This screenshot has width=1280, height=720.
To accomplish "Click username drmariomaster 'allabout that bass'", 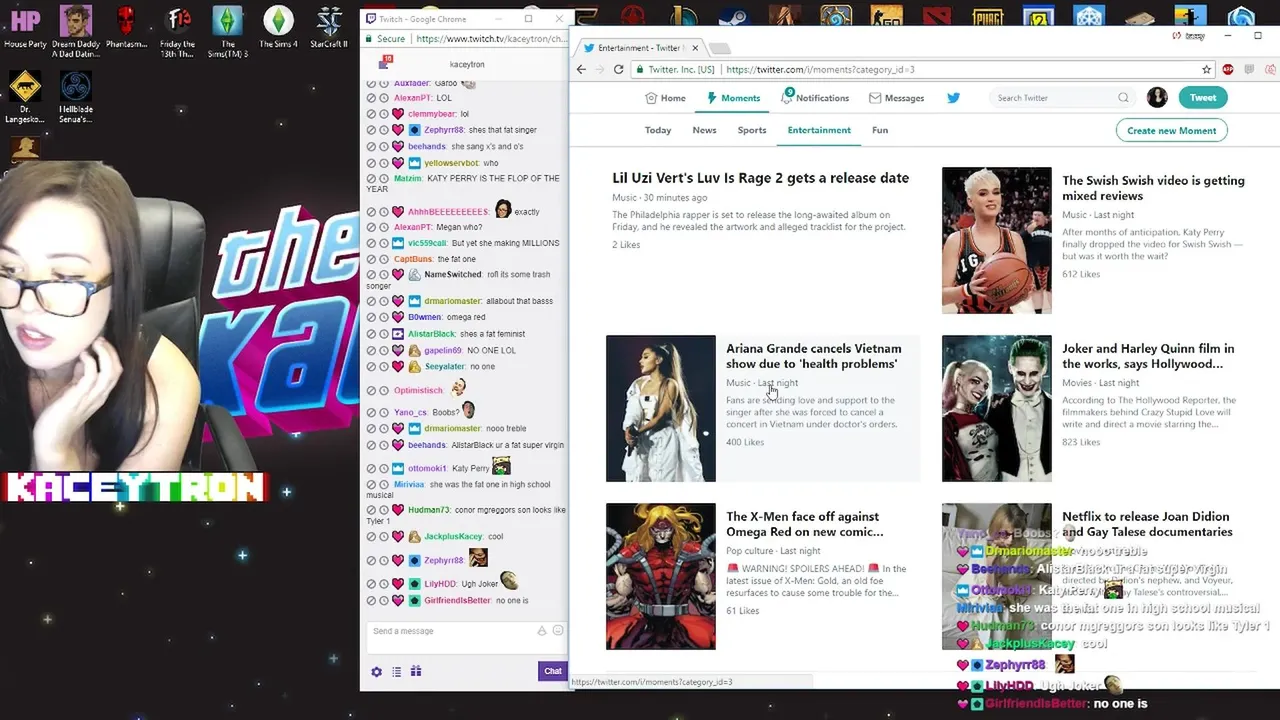I will [452, 301].
